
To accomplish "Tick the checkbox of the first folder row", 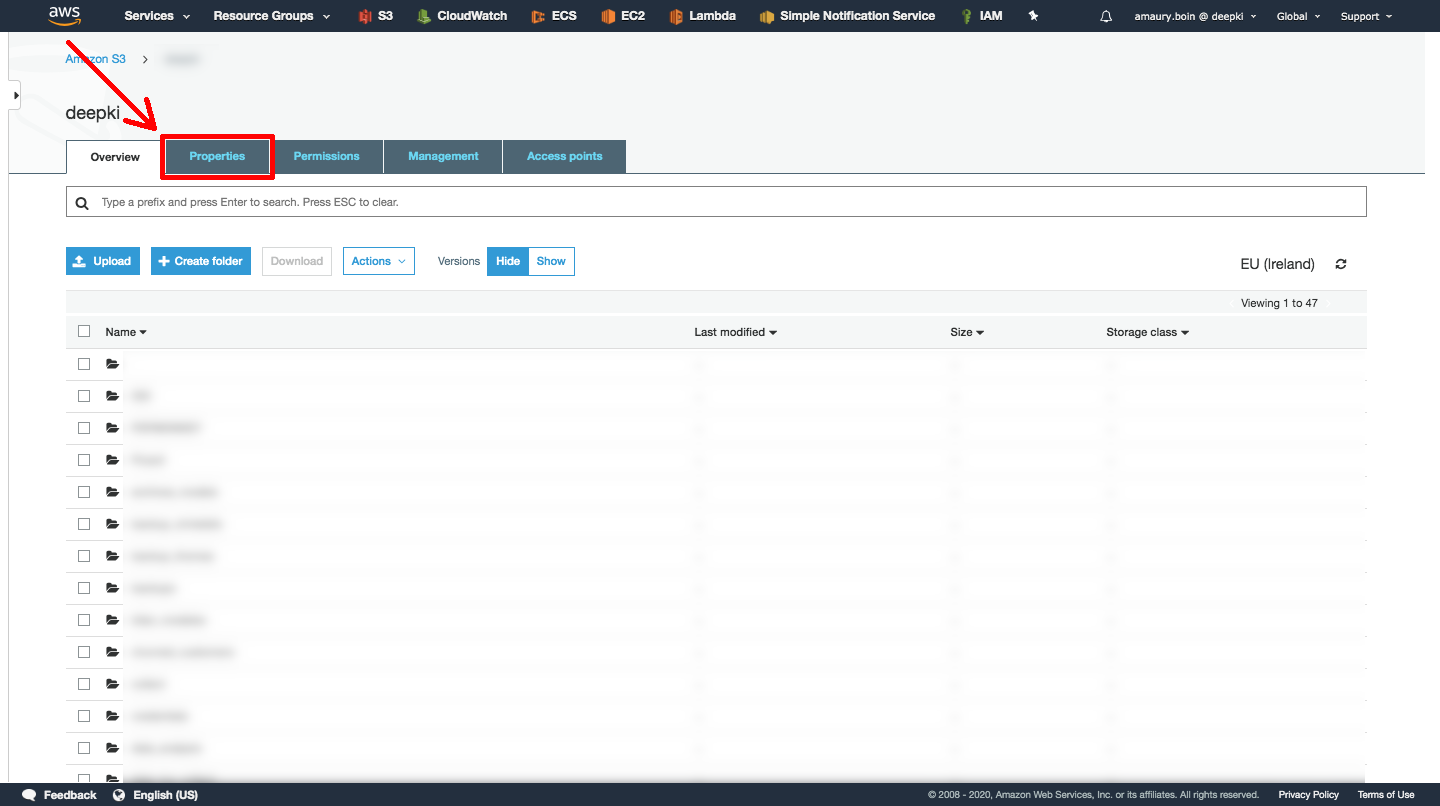I will [84, 364].
